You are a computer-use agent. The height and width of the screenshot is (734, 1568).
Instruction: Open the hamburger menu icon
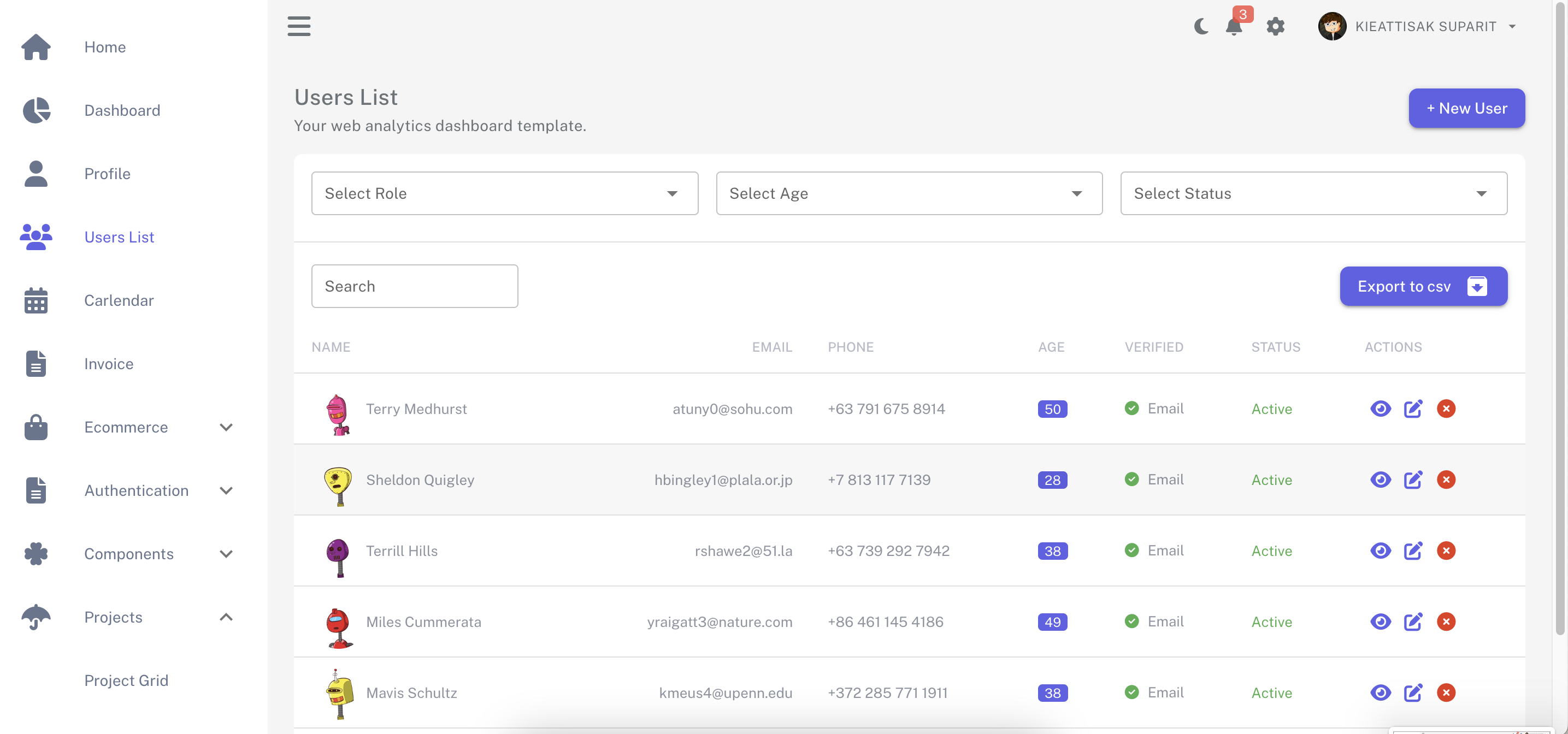tap(299, 26)
